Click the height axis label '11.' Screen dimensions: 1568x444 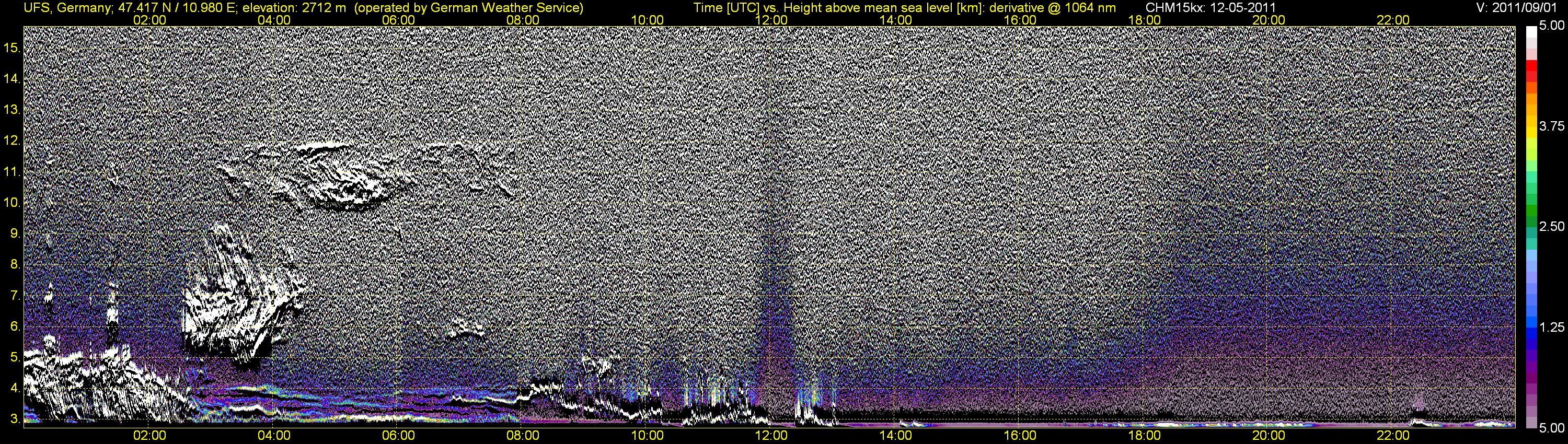pos(12,171)
